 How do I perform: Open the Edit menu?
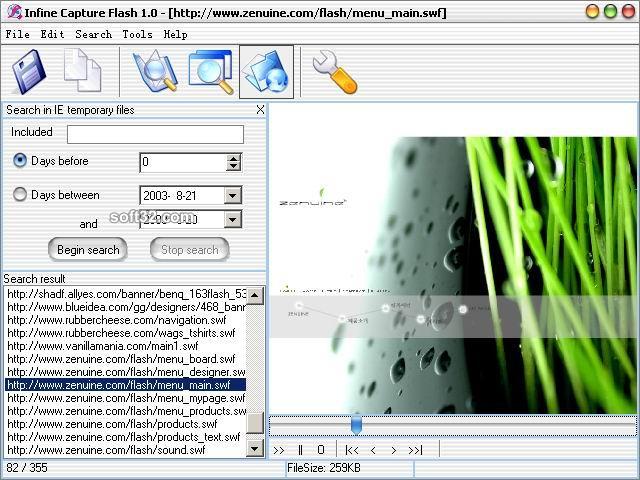[x=53, y=34]
